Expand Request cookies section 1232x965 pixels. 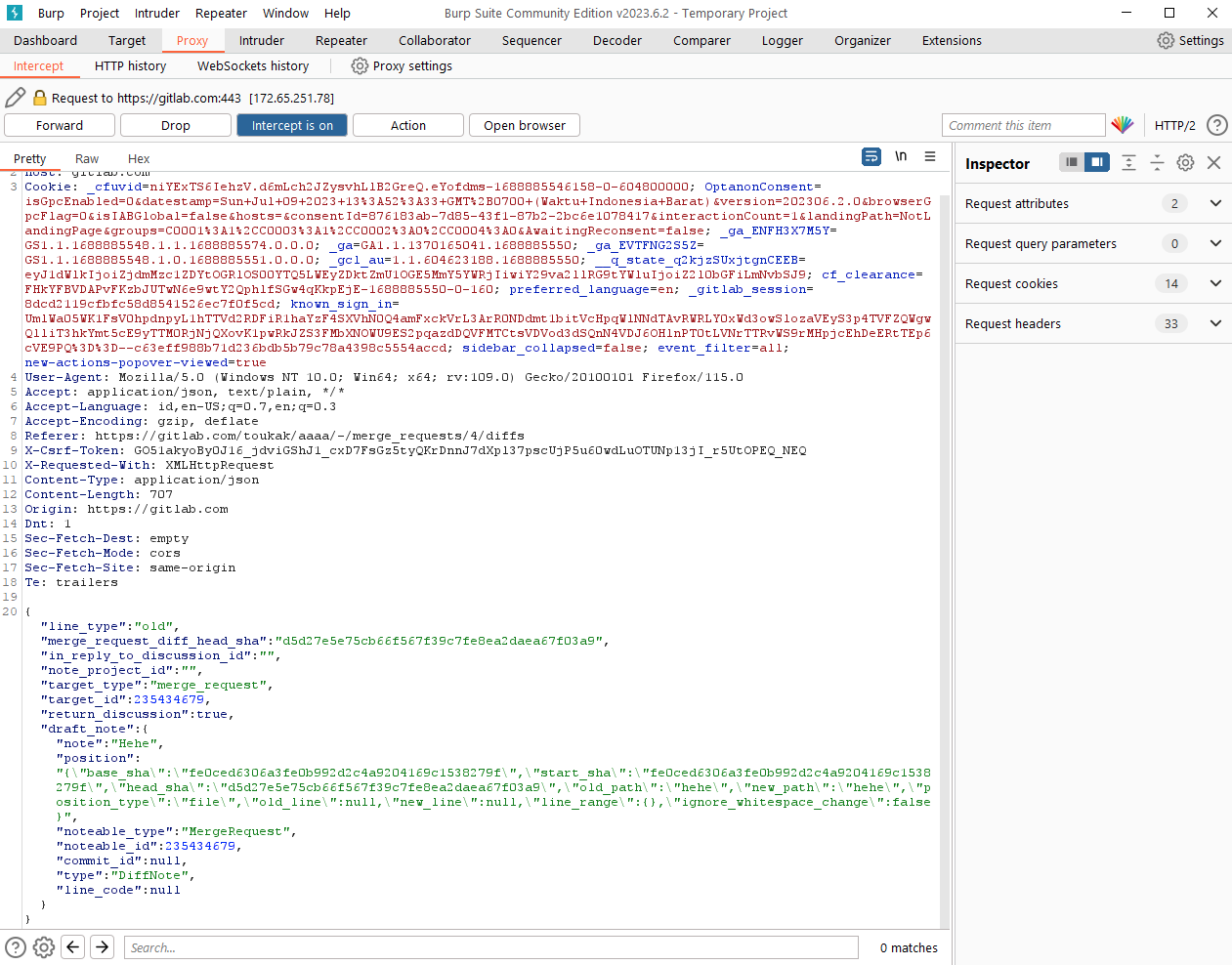[x=1215, y=283]
